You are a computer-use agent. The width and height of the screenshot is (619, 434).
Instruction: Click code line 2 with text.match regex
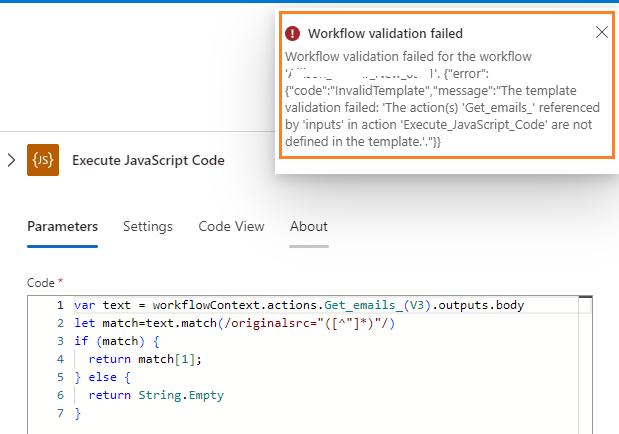pyautogui.click(x=234, y=323)
